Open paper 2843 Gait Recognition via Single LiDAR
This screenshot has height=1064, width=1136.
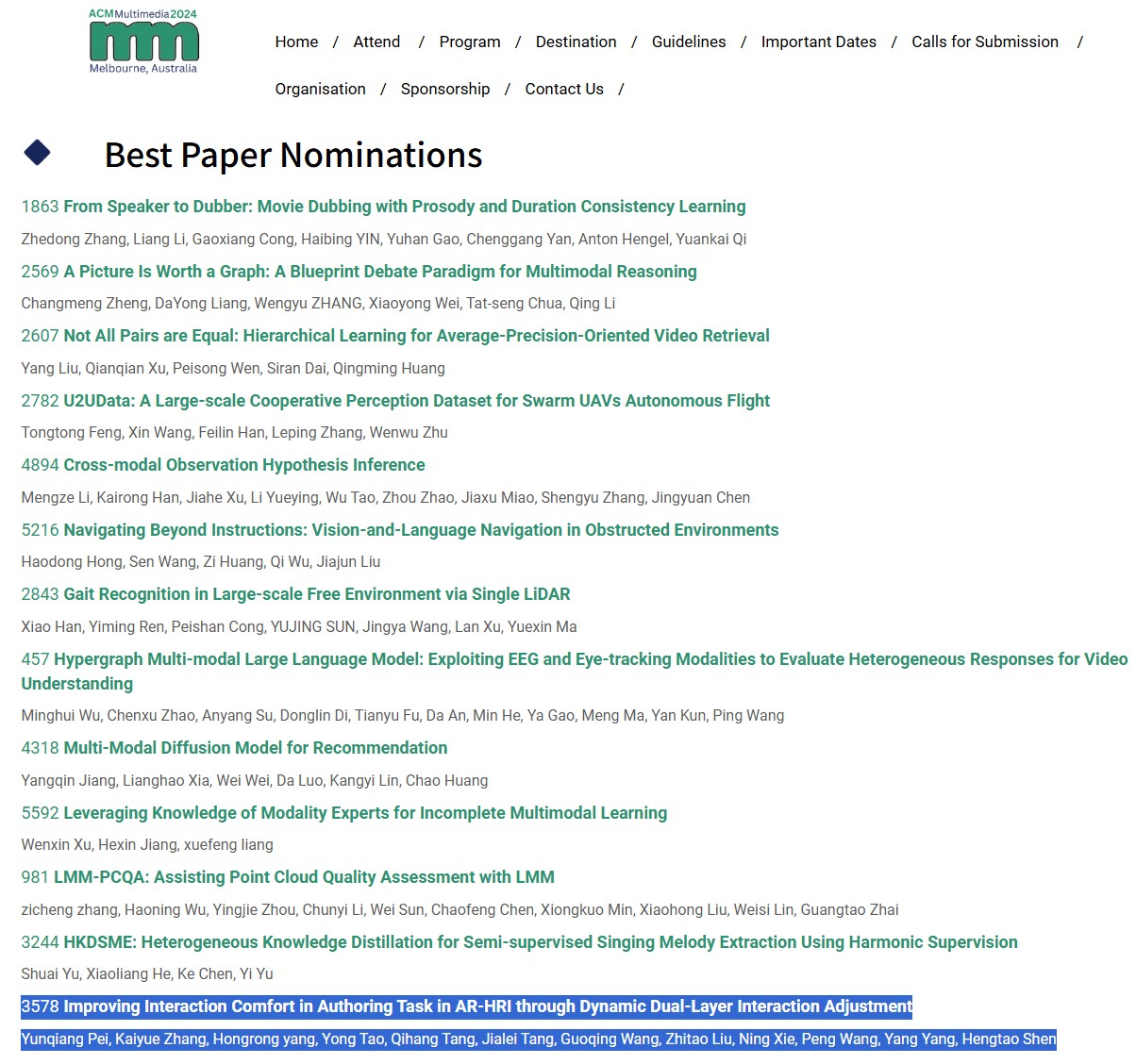pos(295,594)
